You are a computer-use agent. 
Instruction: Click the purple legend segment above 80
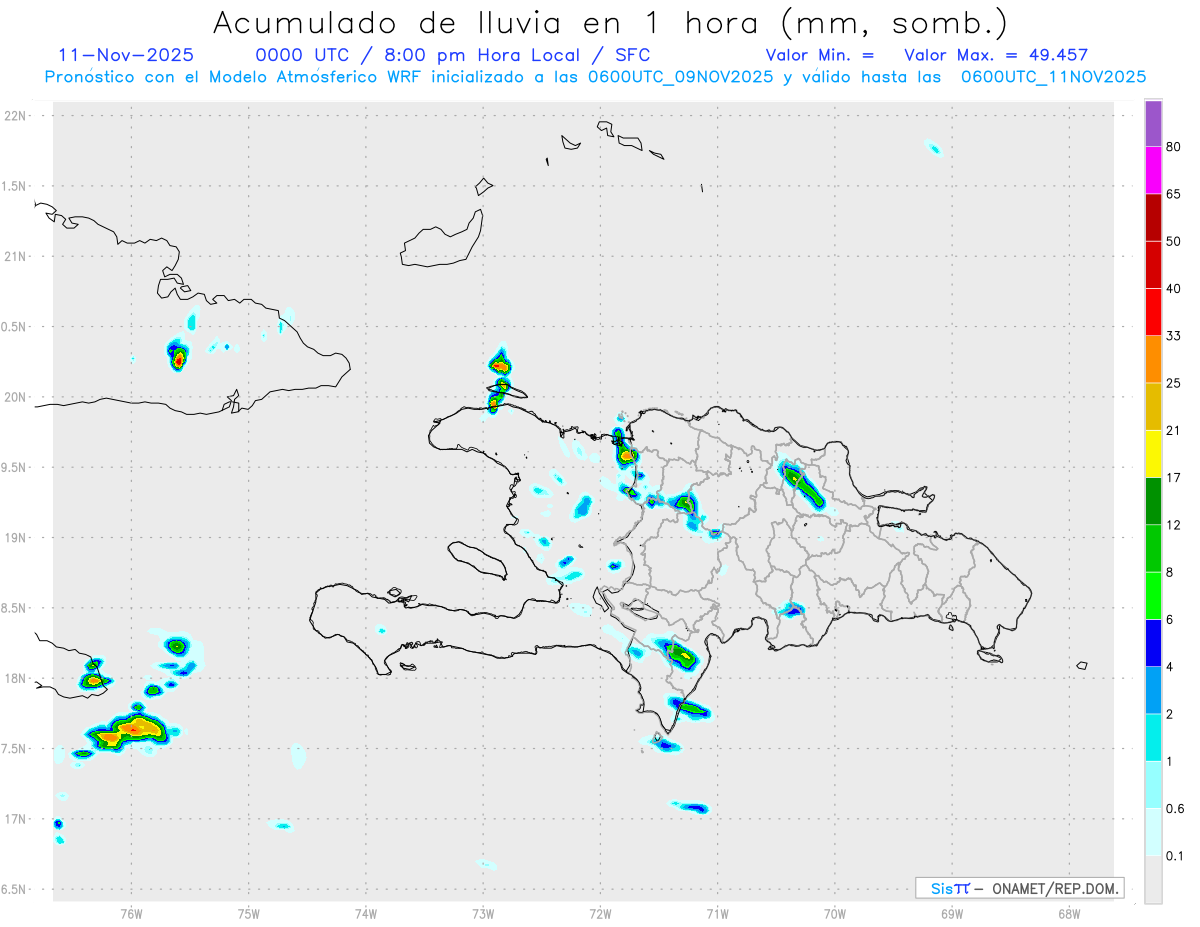coord(1153,123)
